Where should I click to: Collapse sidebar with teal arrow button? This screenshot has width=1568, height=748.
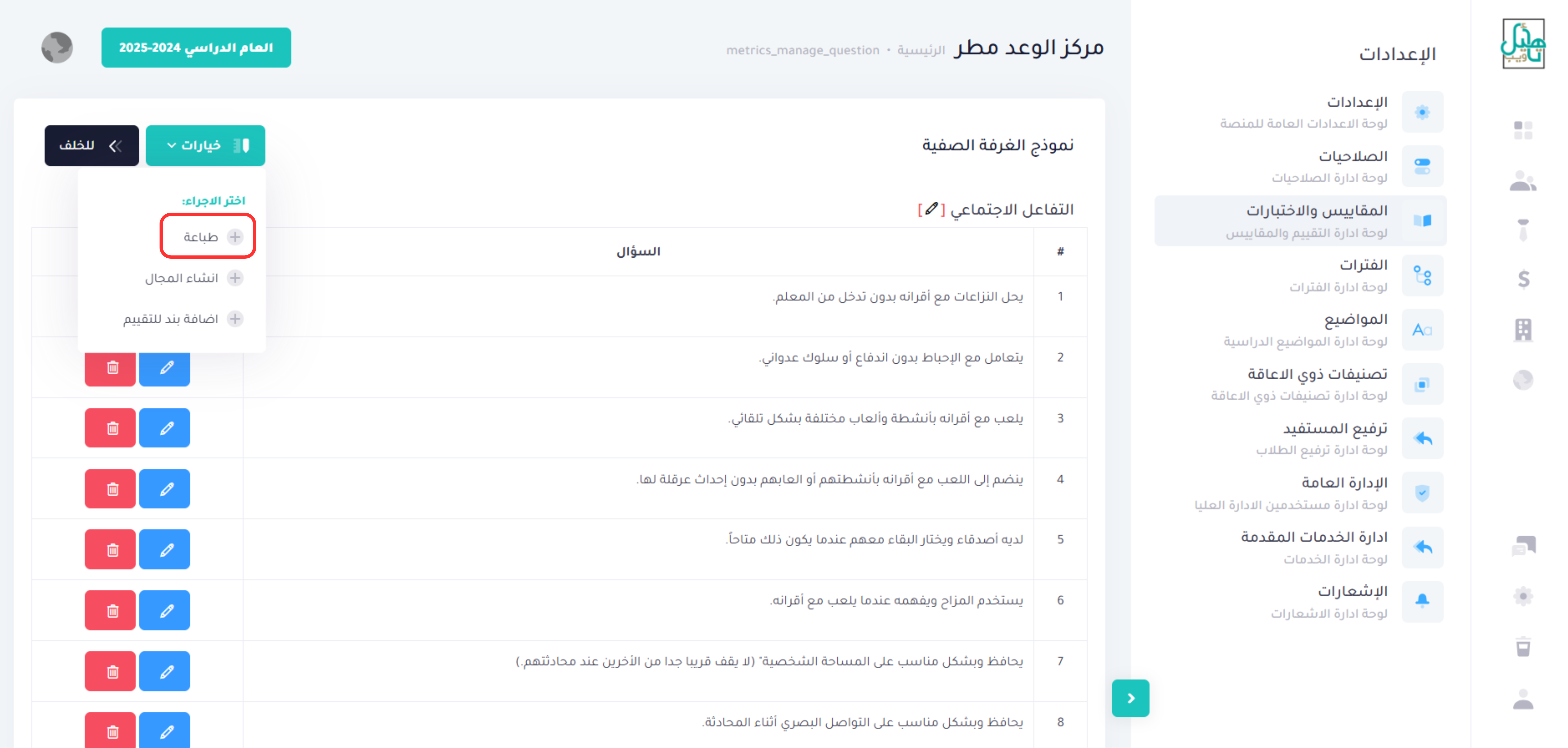(x=1130, y=698)
